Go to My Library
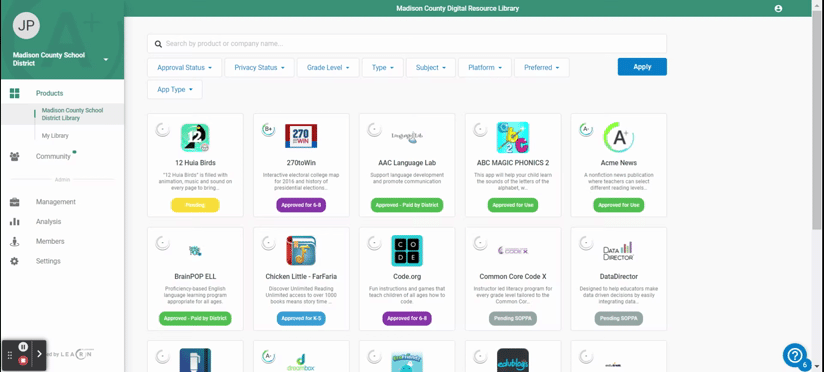 [x=55, y=136]
